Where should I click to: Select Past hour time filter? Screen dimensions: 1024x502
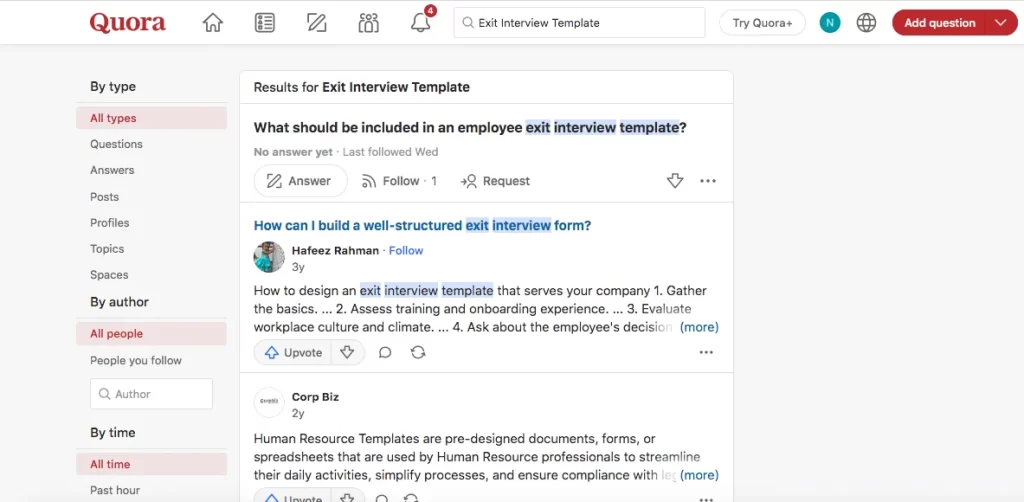[115, 490]
